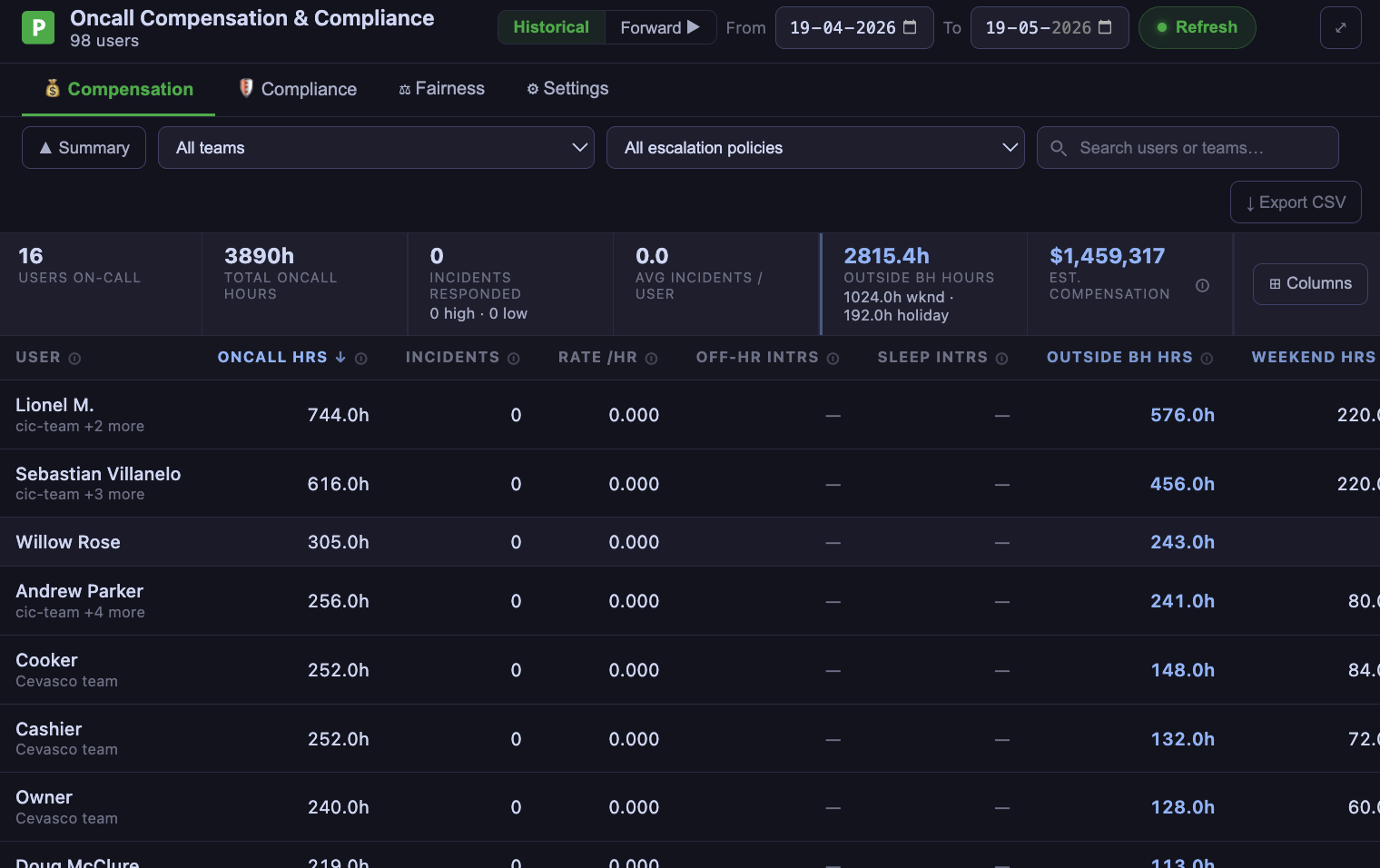
Task: Click the 576.0h outside BH value
Action: [1182, 415]
